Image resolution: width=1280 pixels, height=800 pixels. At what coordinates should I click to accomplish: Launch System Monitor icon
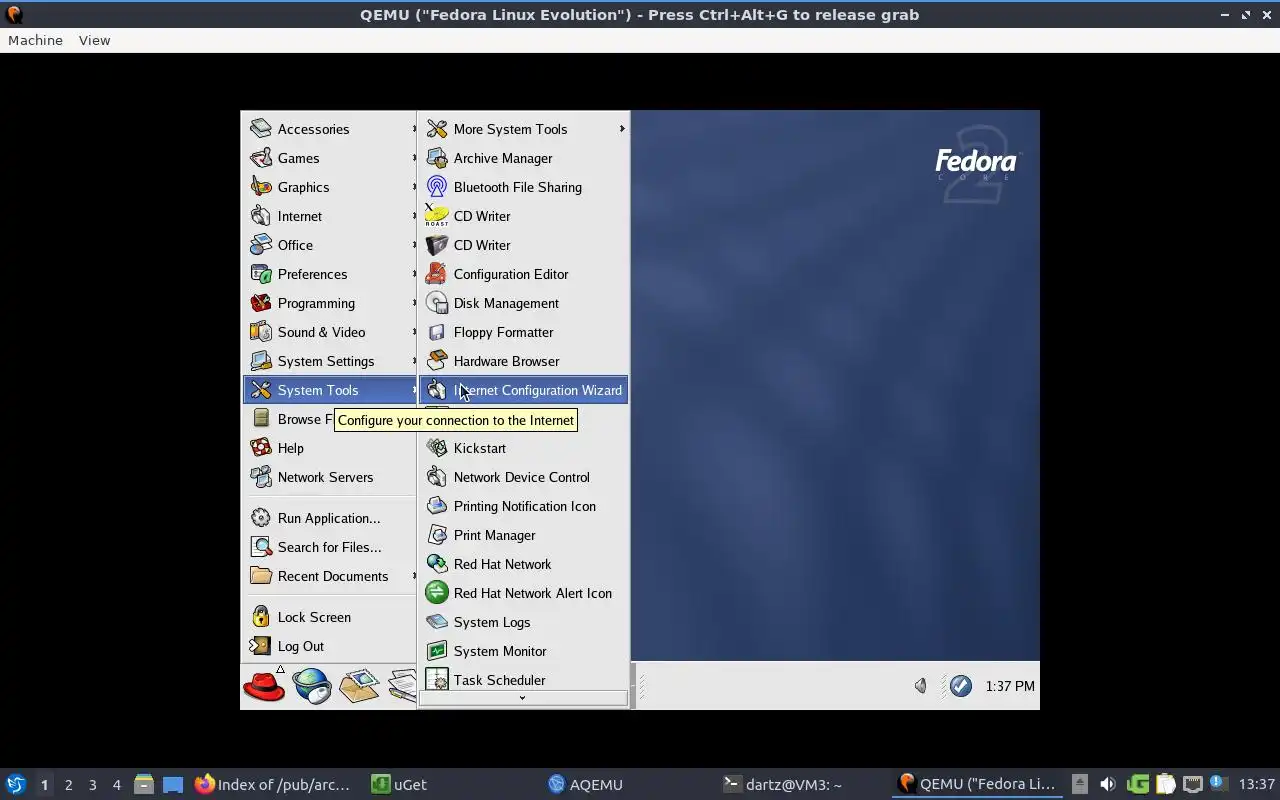pos(437,651)
